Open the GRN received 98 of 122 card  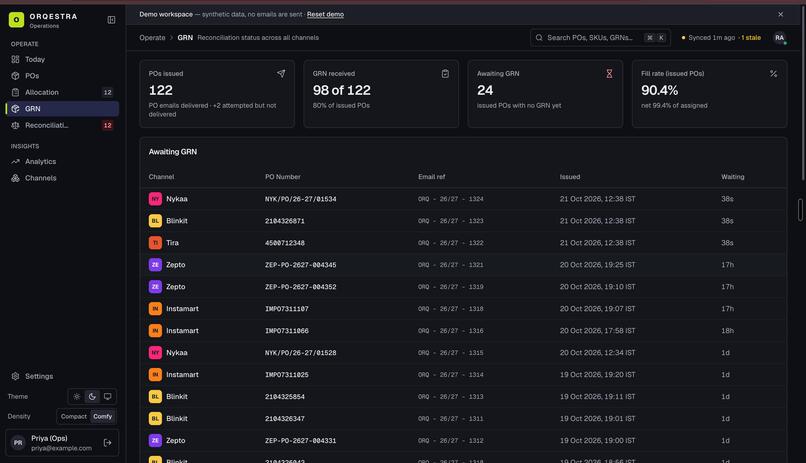click(381, 94)
